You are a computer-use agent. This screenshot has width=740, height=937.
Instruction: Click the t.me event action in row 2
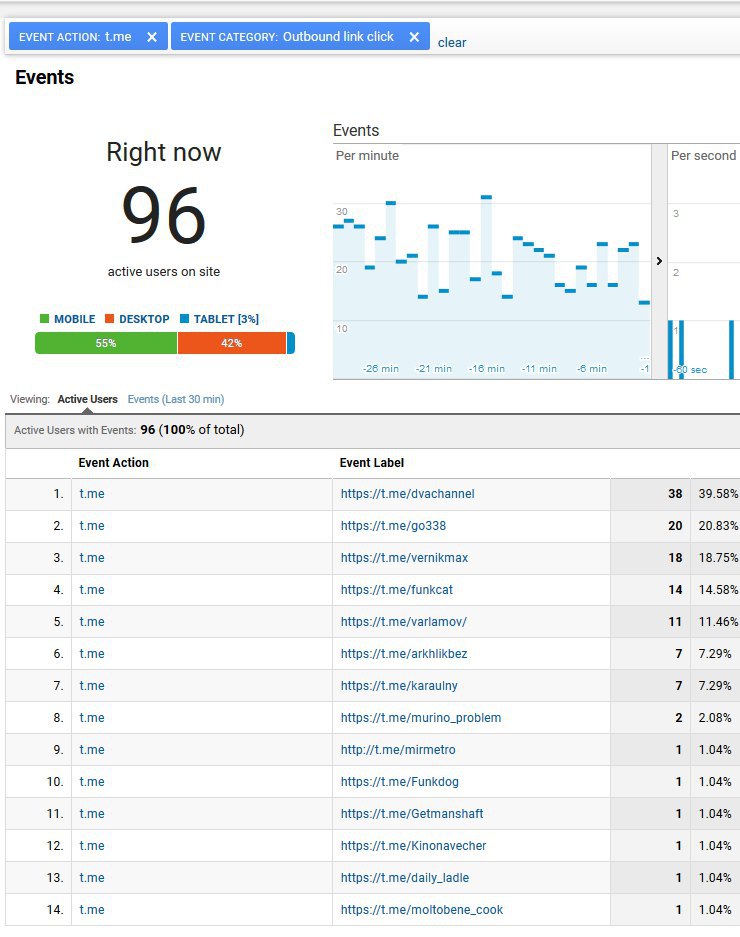91,526
